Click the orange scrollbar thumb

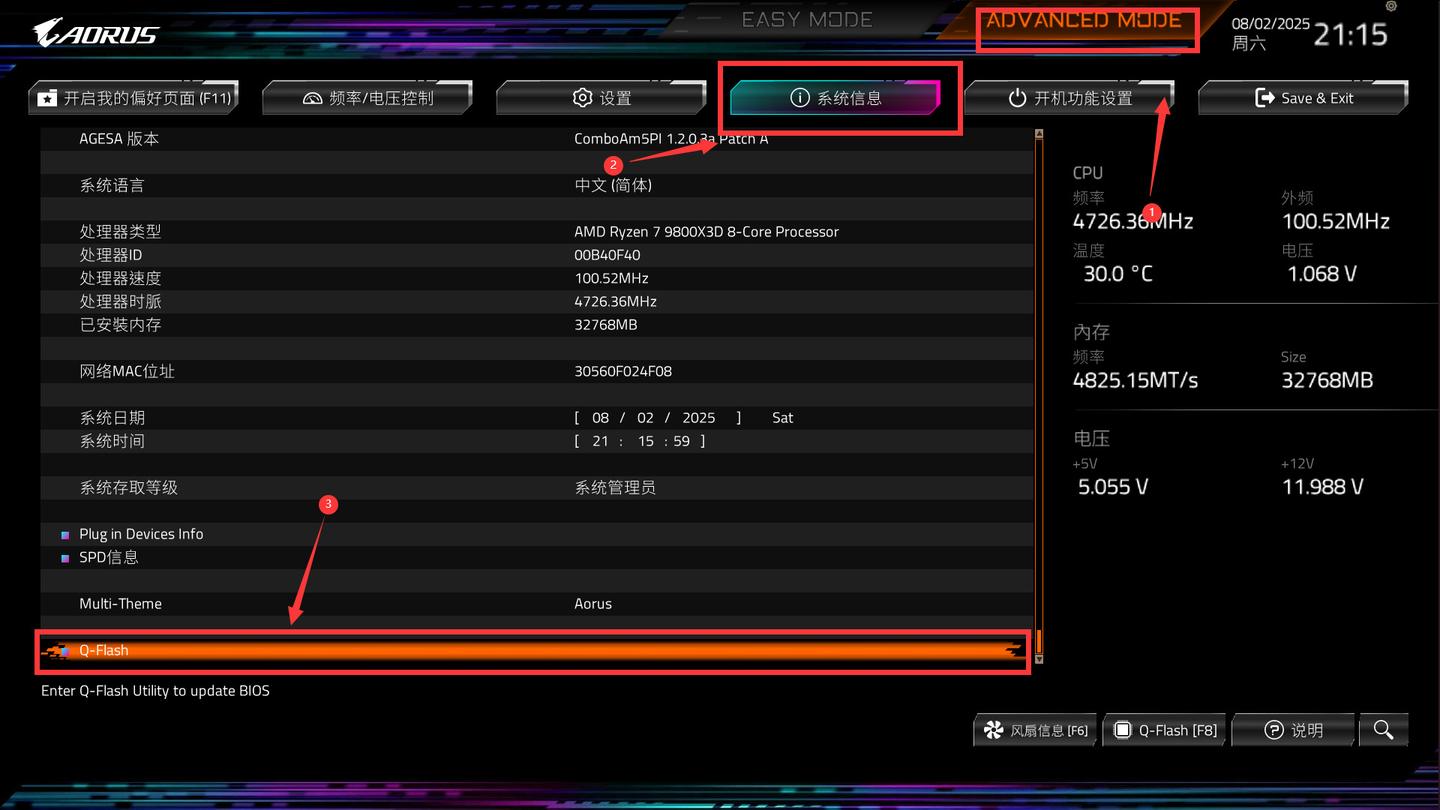tap(1039, 641)
